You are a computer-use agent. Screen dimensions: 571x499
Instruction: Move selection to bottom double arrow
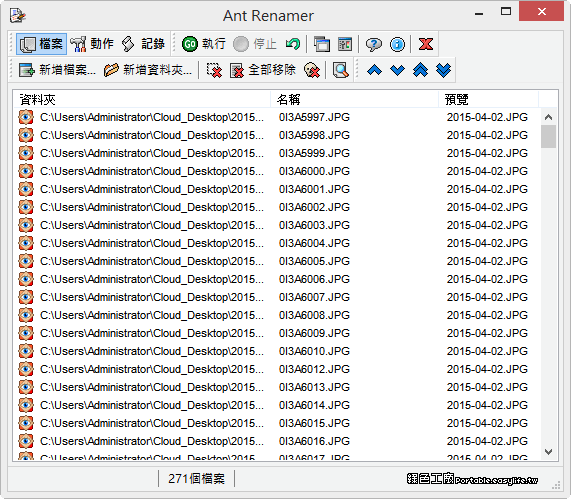coord(443,70)
